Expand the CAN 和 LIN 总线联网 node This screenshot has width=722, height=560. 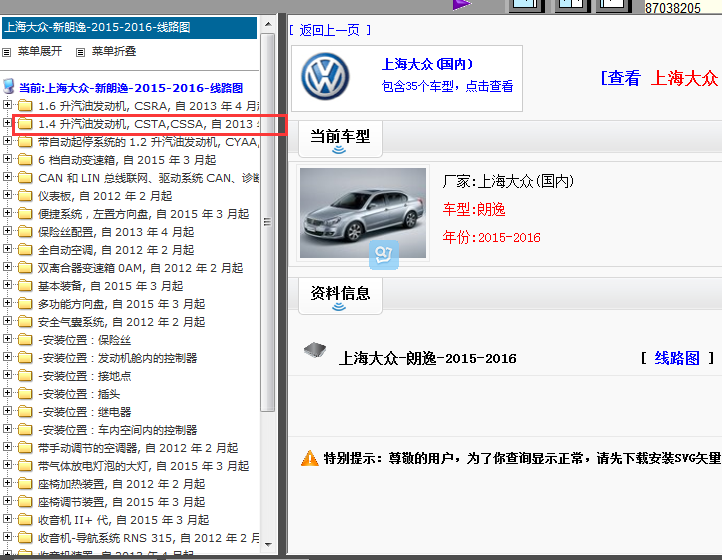click(x=7, y=176)
